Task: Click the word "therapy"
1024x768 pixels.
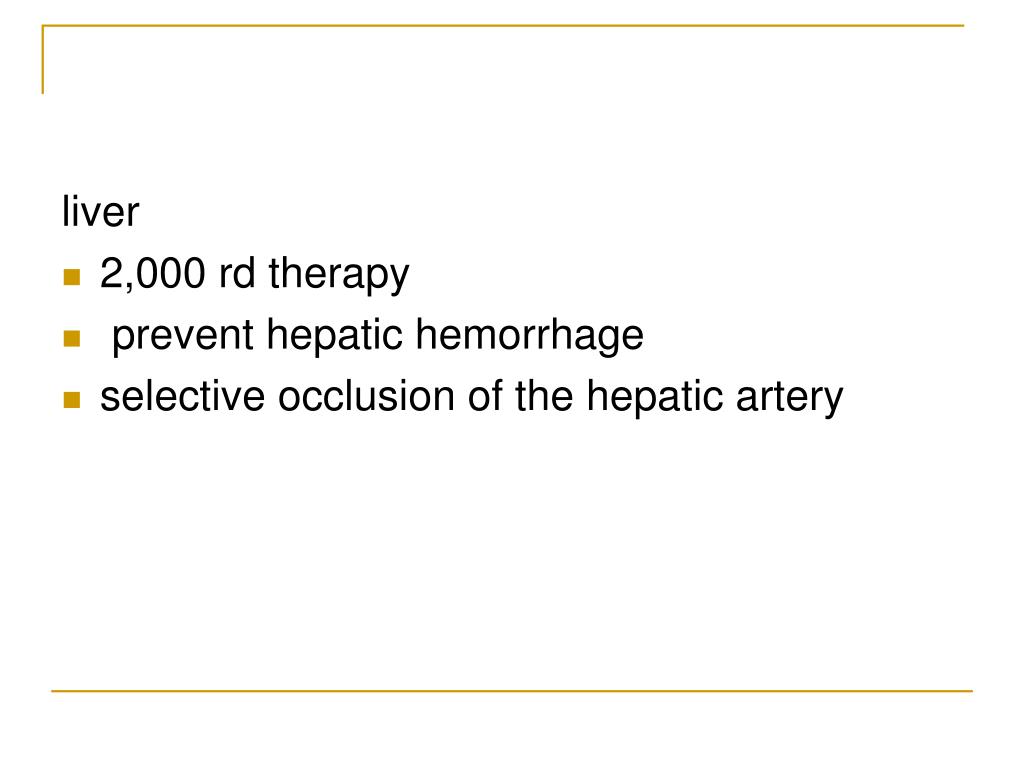Action: 339,276
